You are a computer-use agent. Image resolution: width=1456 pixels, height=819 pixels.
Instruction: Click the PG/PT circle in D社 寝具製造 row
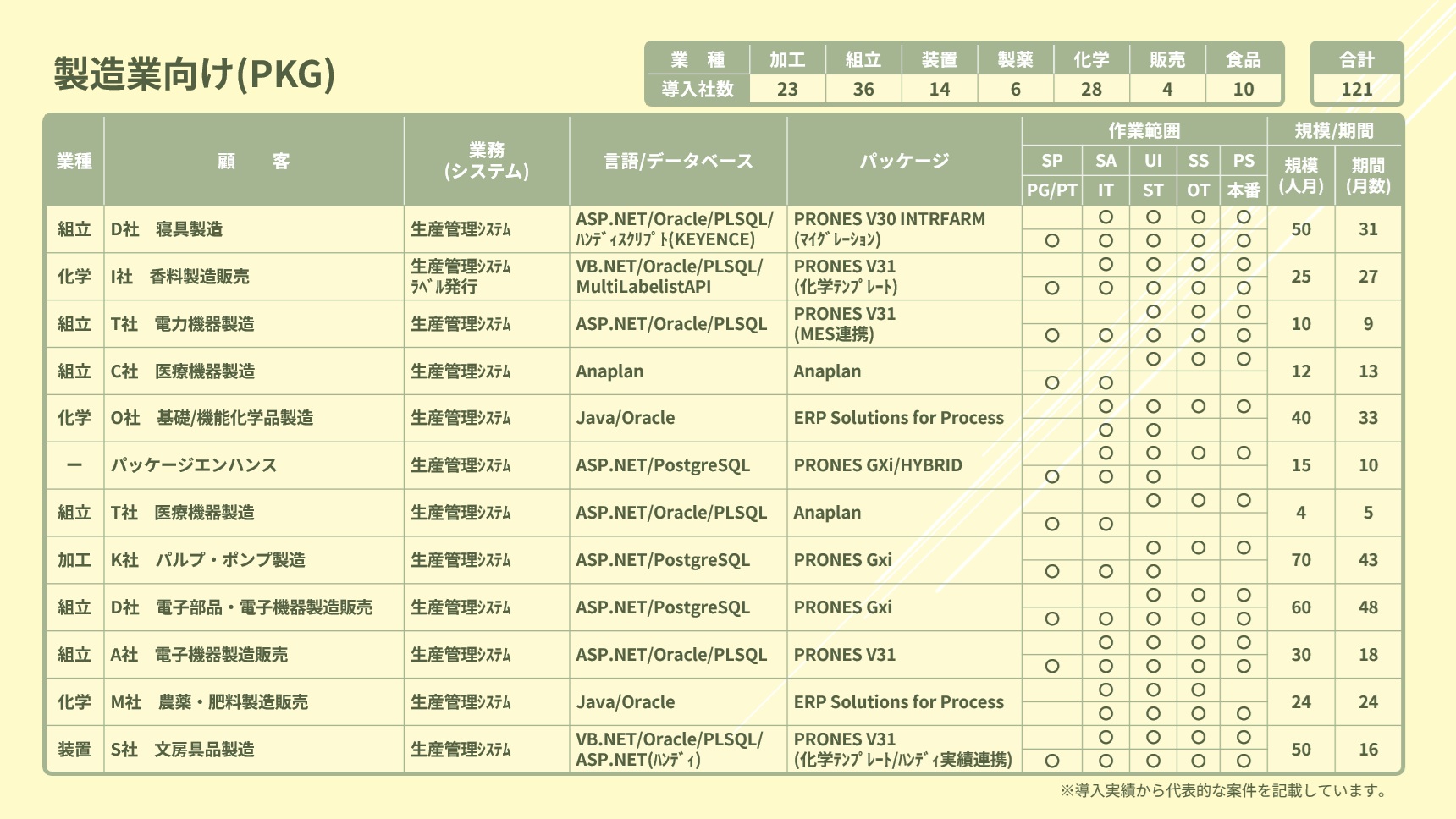click(1052, 240)
